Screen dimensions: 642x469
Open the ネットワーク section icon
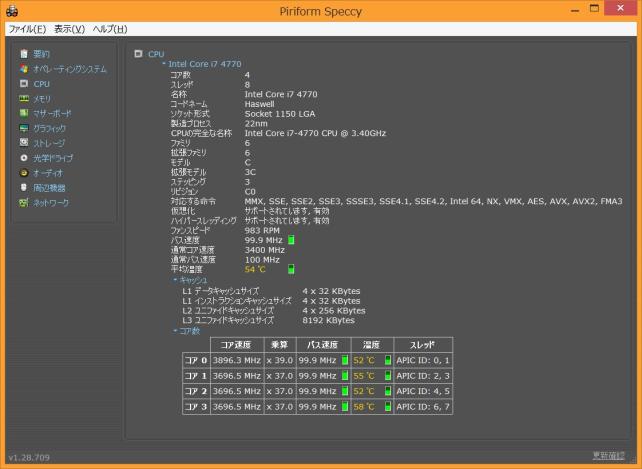click(23, 203)
